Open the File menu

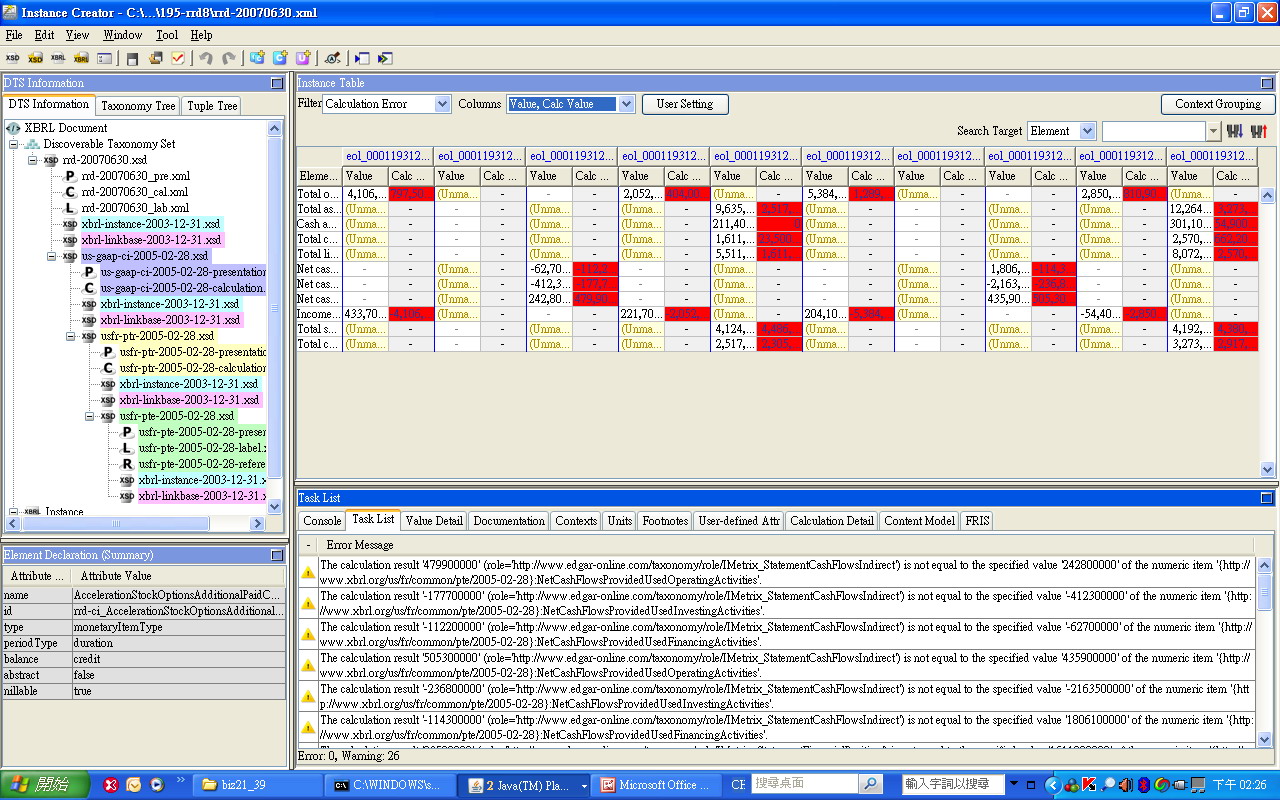point(13,35)
